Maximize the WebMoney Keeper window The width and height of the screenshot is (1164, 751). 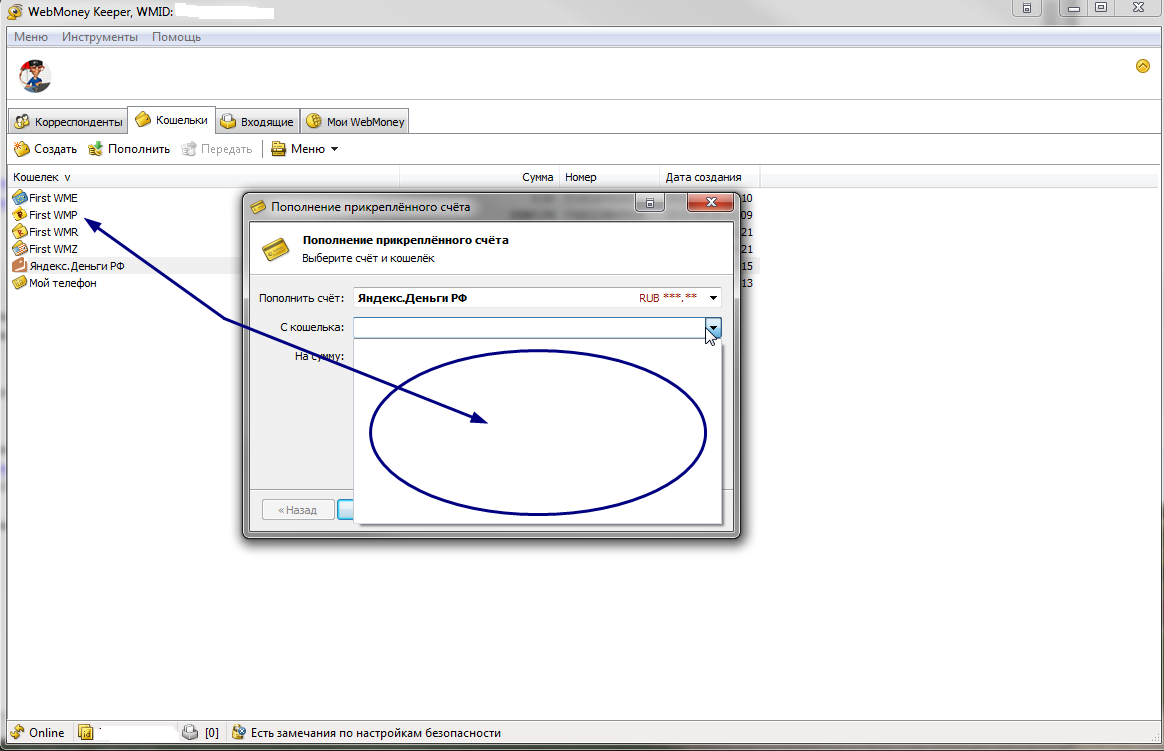coord(1101,8)
